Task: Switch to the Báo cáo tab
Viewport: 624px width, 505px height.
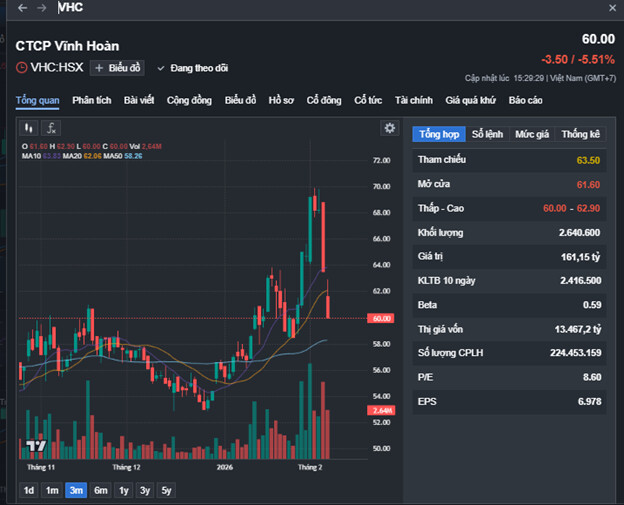Action: (525, 100)
